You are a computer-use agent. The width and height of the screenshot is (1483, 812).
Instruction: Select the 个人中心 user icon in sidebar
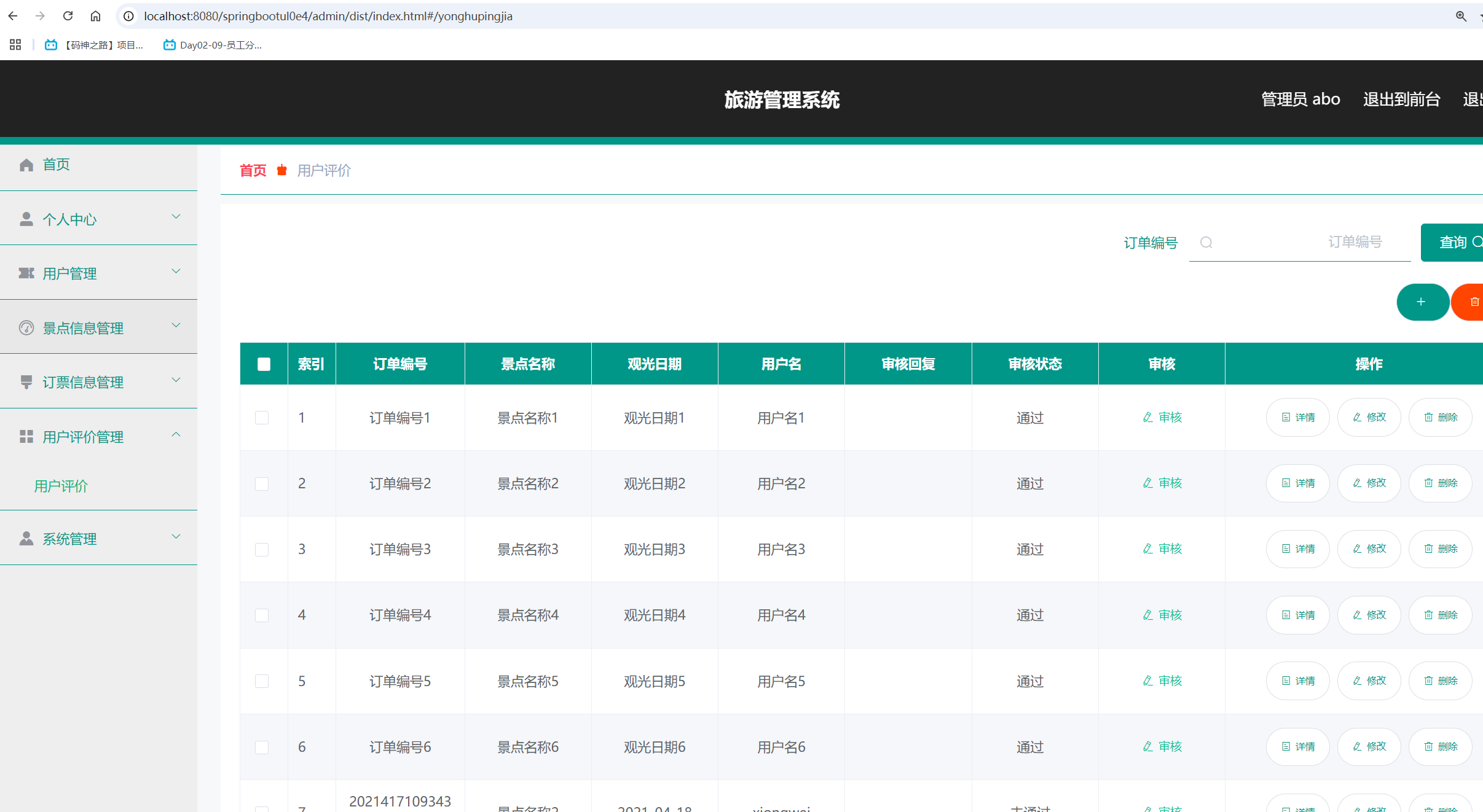pyautogui.click(x=26, y=219)
